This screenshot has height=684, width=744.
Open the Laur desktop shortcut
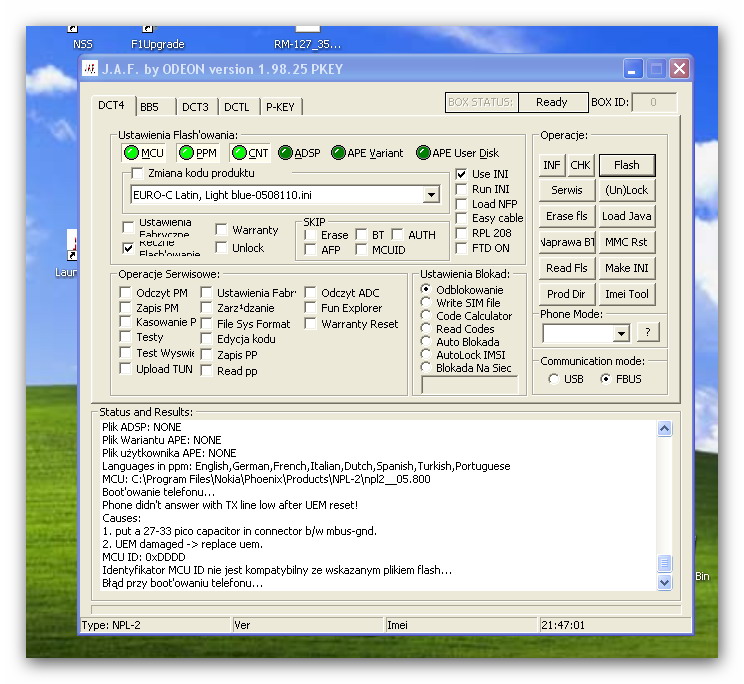66,254
